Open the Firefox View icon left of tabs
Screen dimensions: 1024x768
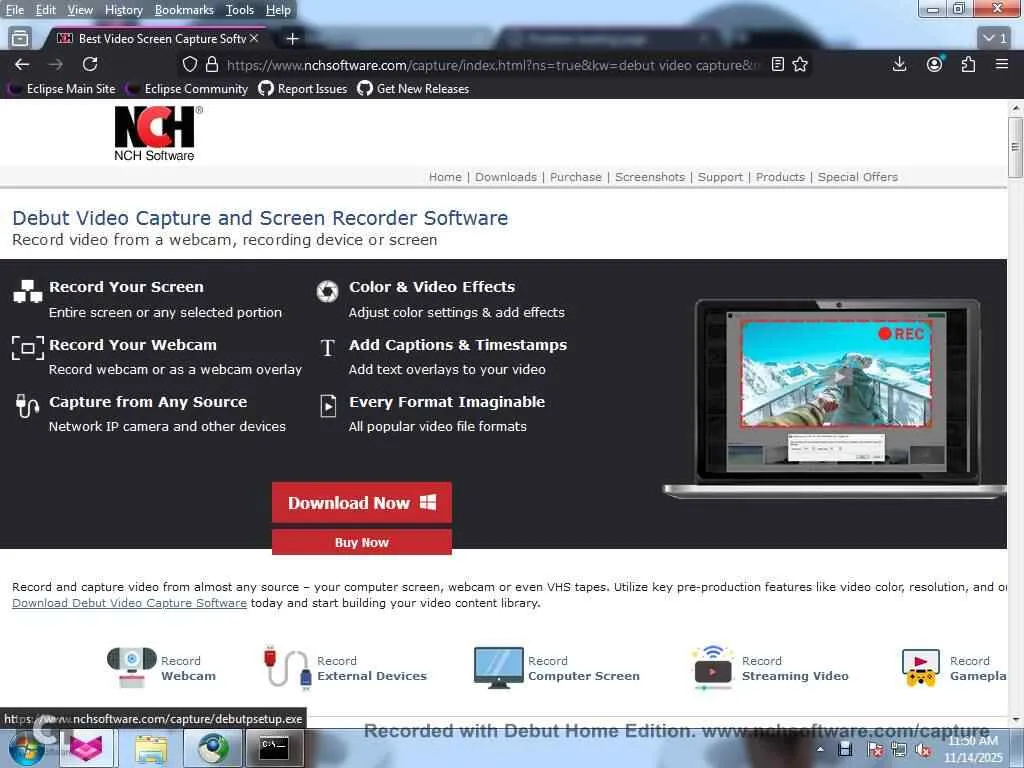point(20,39)
